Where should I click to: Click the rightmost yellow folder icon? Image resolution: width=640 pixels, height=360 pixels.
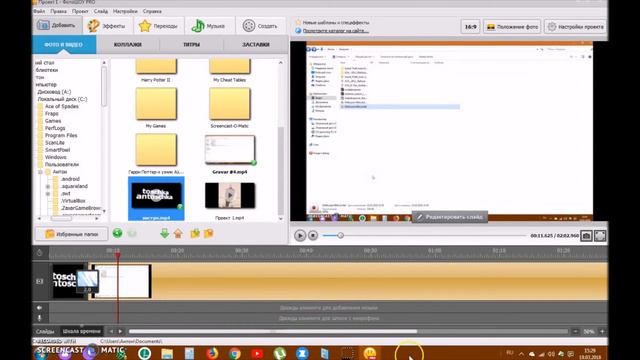tap(209, 233)
